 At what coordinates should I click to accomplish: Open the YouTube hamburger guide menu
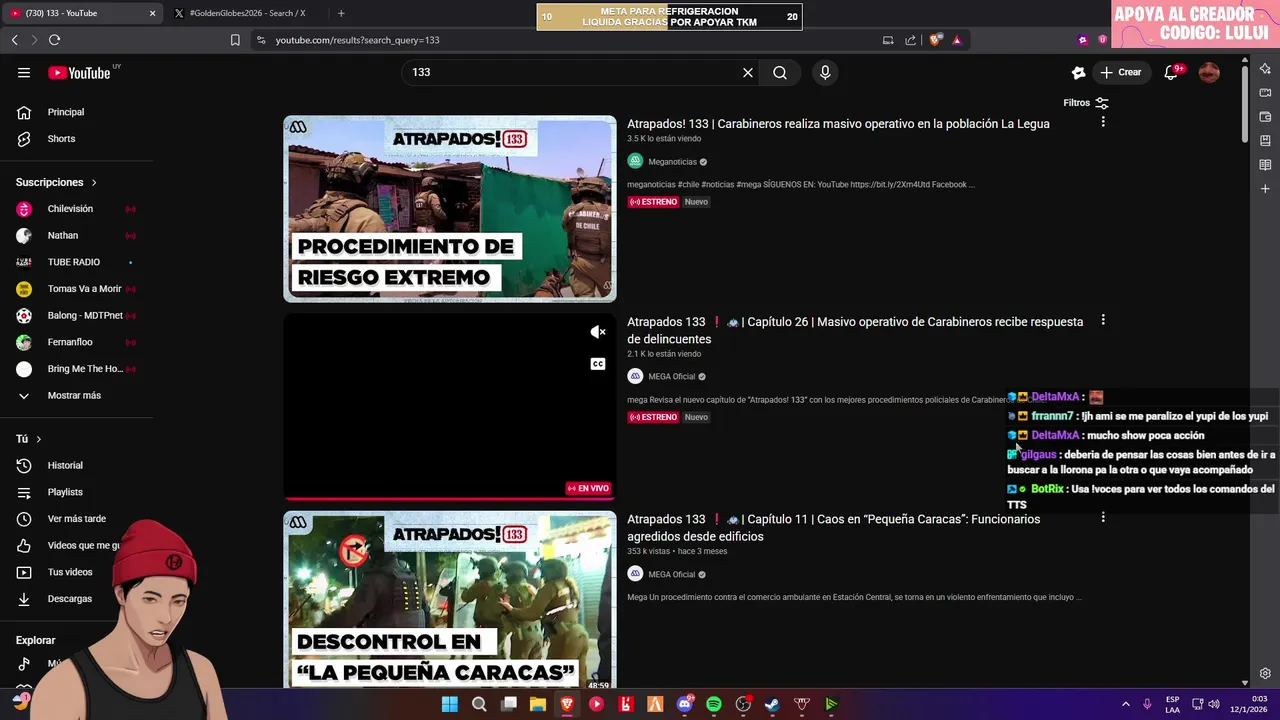point(24,72)
